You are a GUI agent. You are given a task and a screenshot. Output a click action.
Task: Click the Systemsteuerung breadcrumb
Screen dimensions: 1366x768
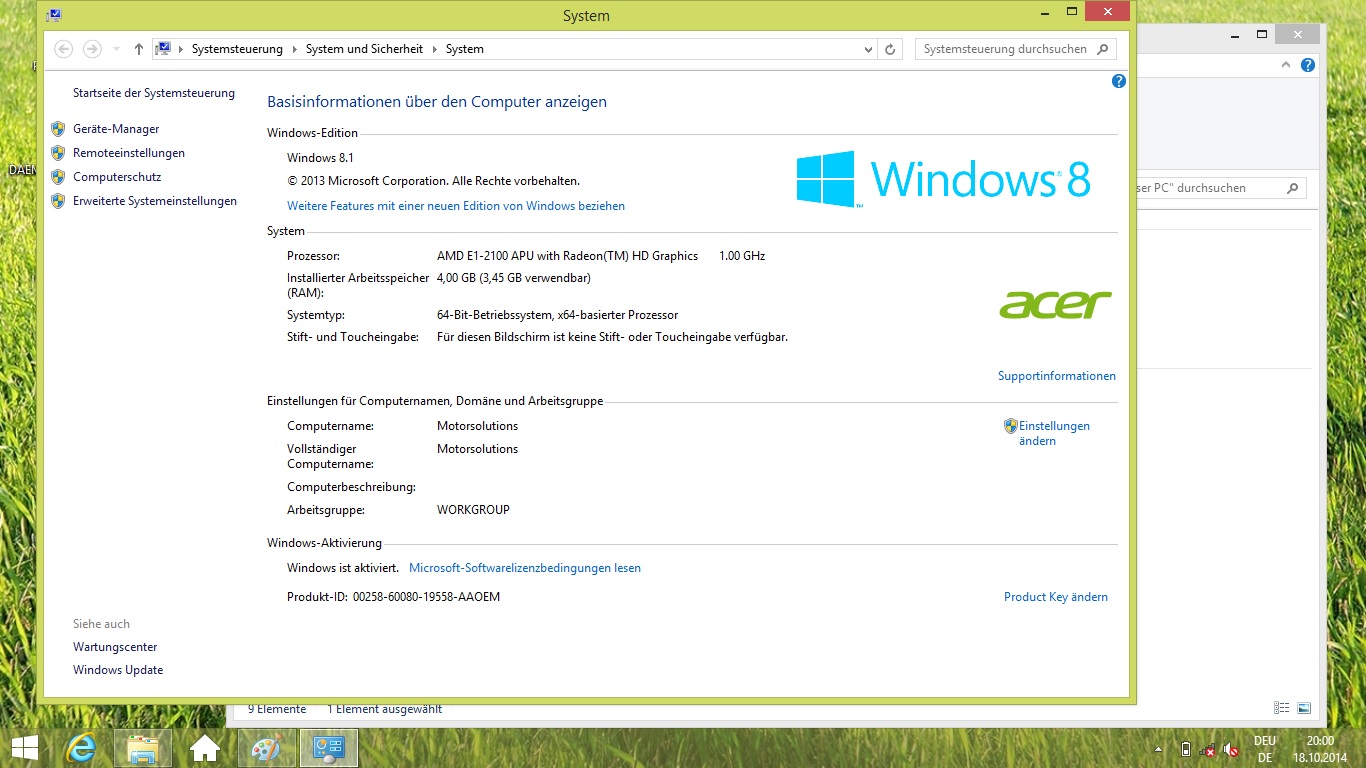[x=237, y=49]
